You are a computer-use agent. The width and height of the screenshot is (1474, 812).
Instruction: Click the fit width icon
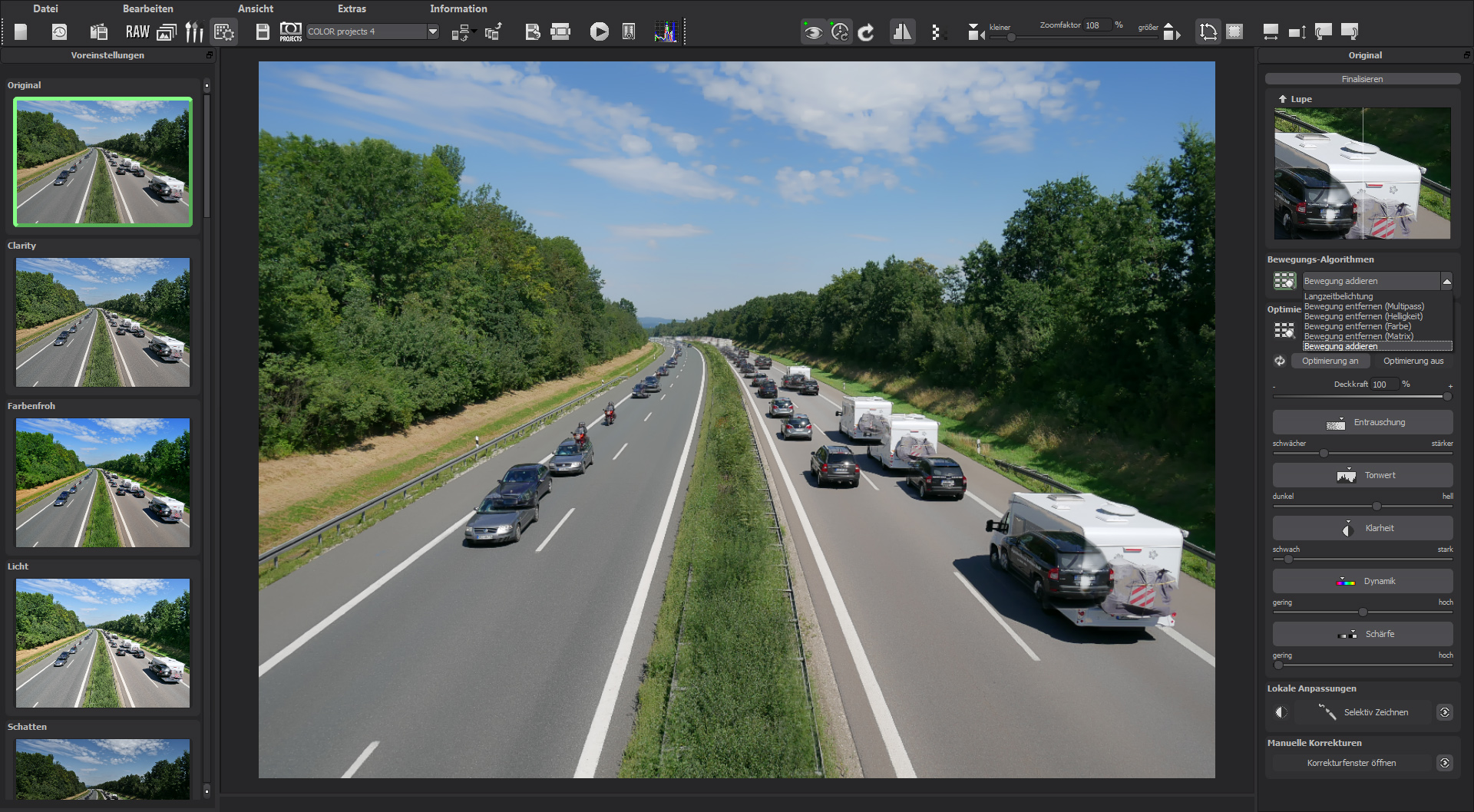click(x=1271, y=32)
